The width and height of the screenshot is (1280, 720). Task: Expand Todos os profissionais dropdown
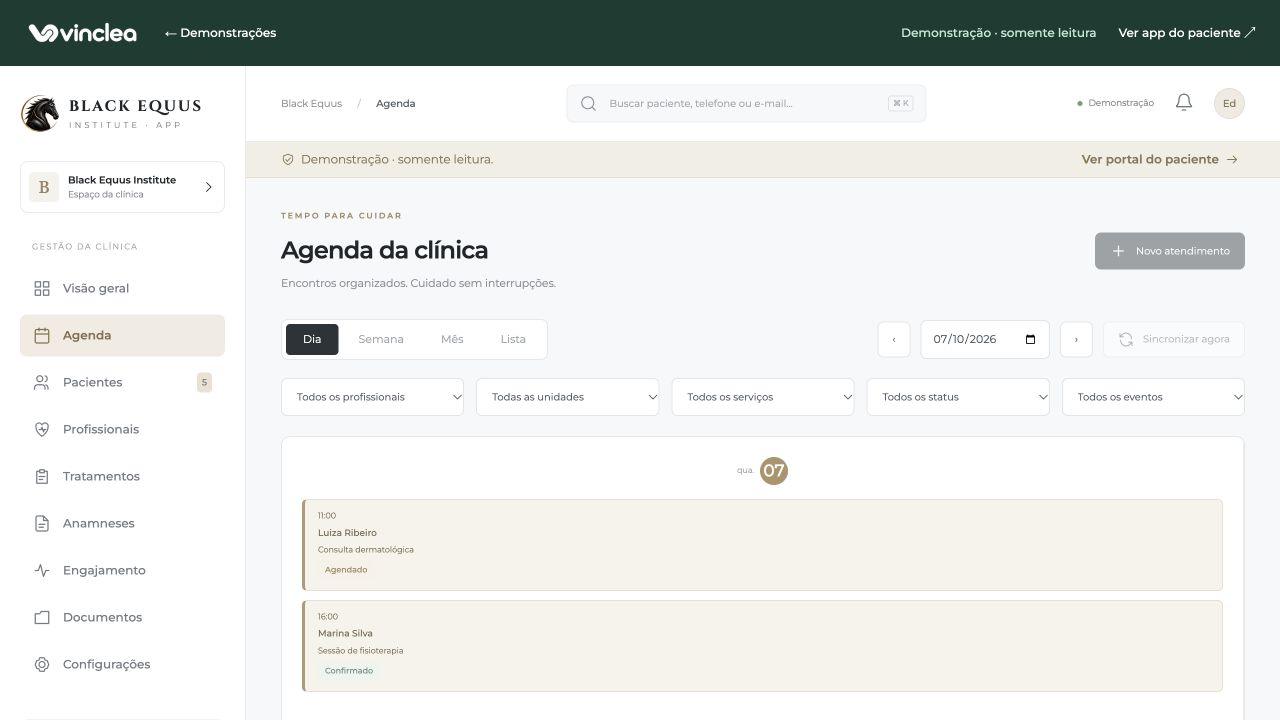[373, 397]
